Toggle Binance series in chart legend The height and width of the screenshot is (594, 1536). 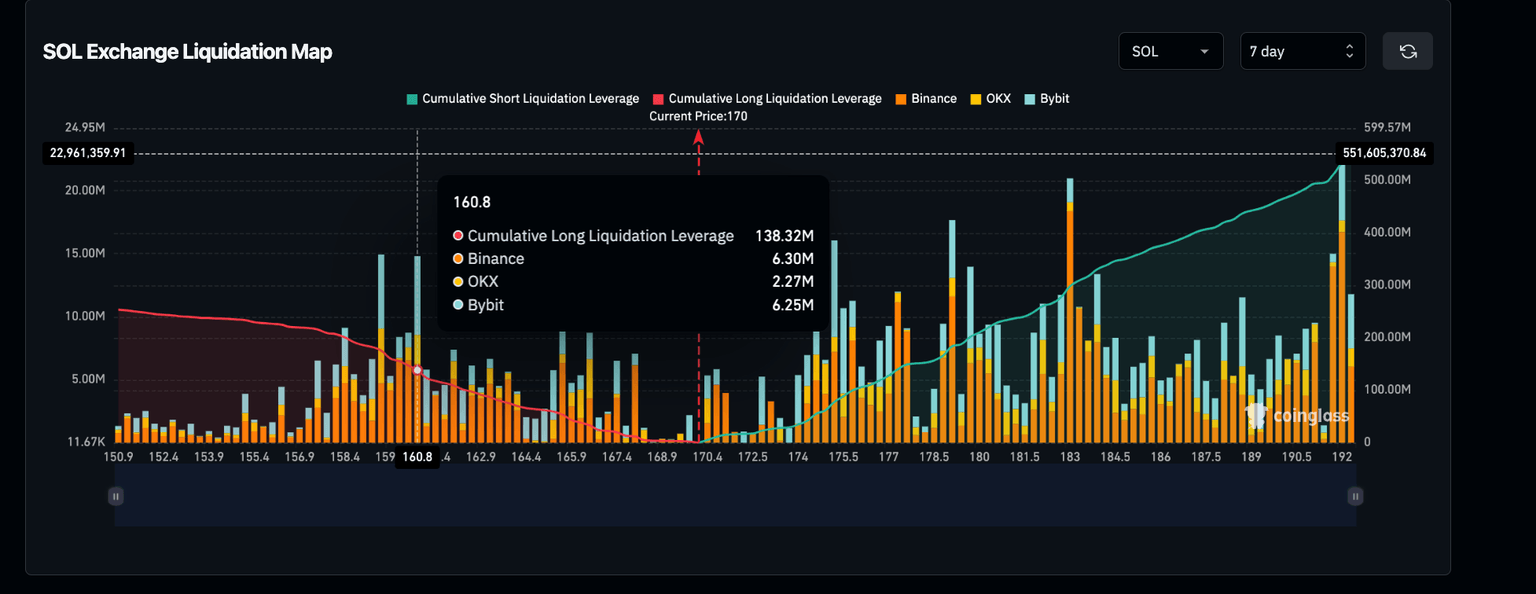(933, 99)
